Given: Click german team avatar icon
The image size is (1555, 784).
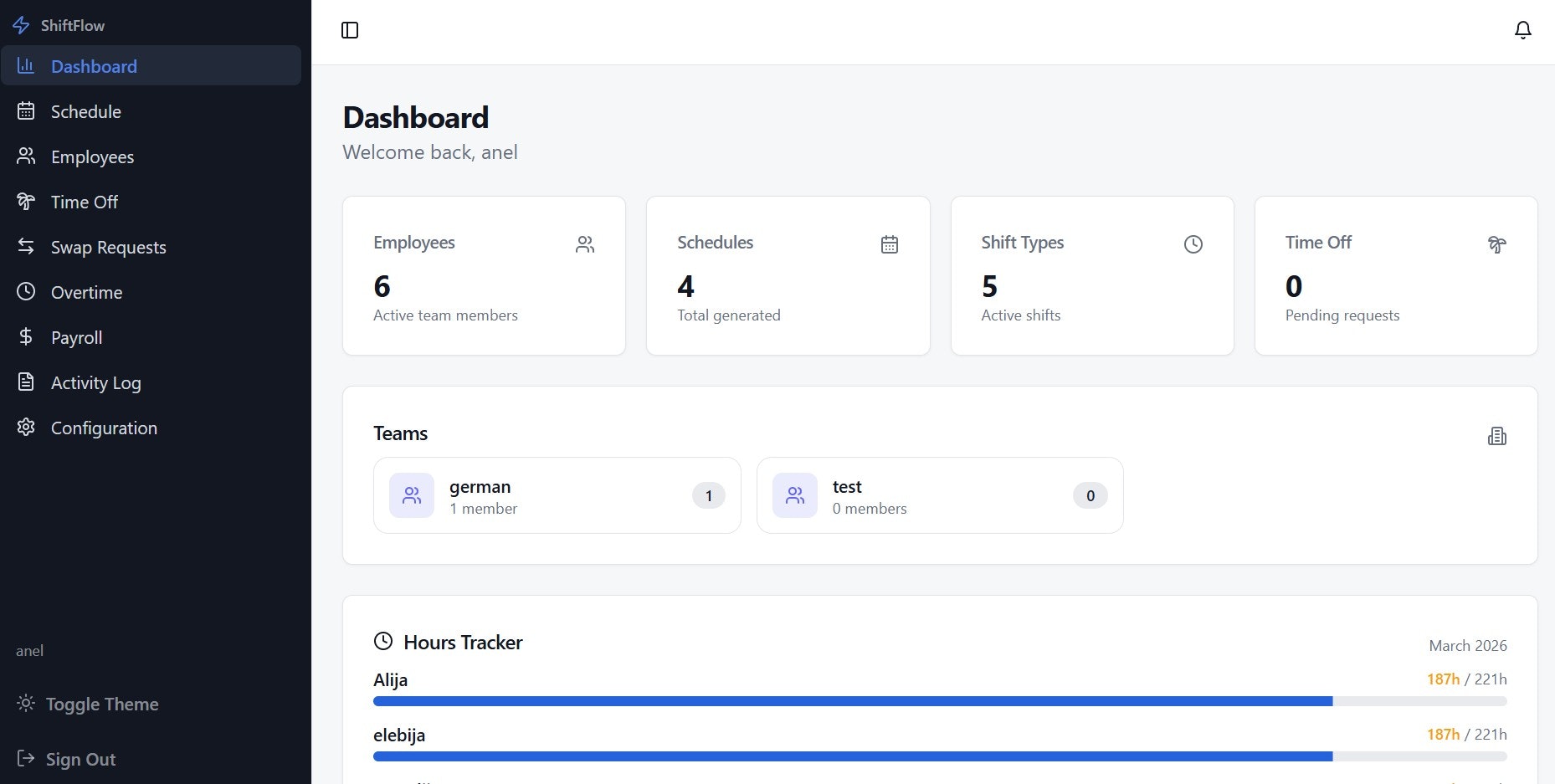Looking at the screenshot, I should (412, 495).
